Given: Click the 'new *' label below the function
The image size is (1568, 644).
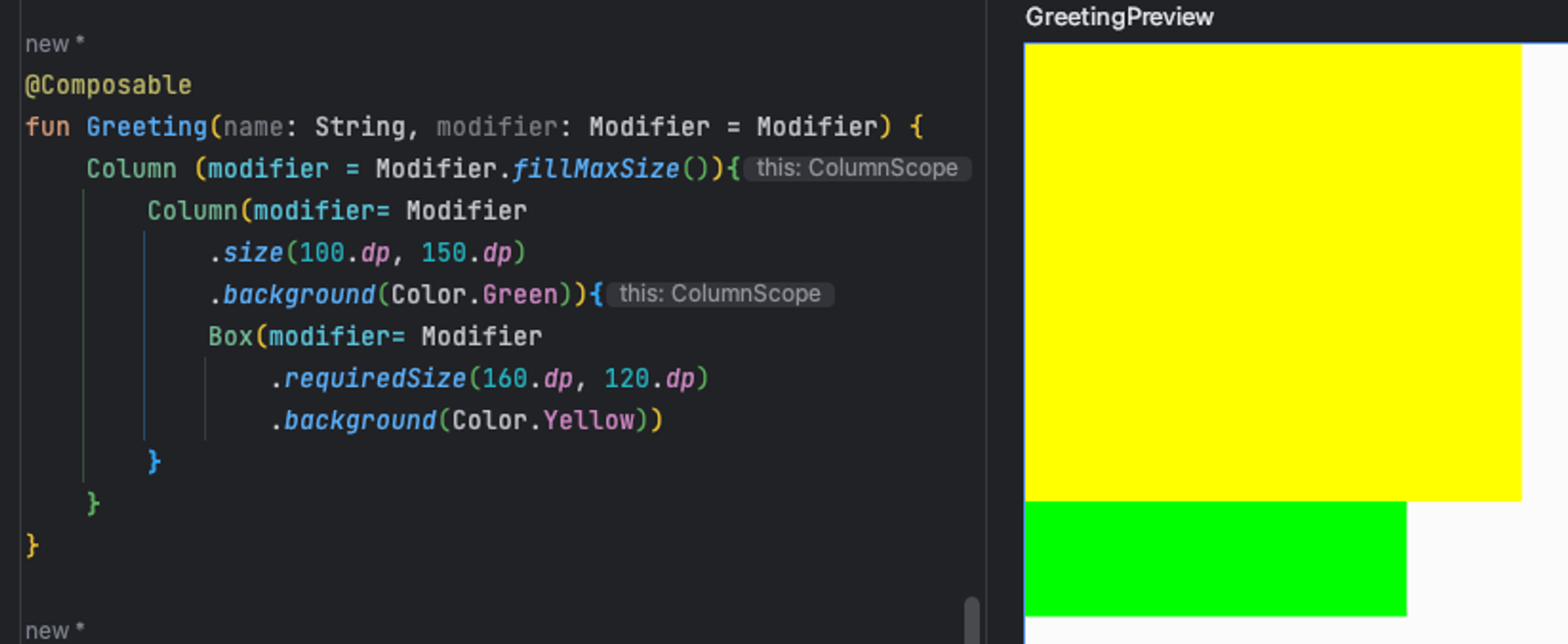Looking at the screenshot, I should coord(55,630).
